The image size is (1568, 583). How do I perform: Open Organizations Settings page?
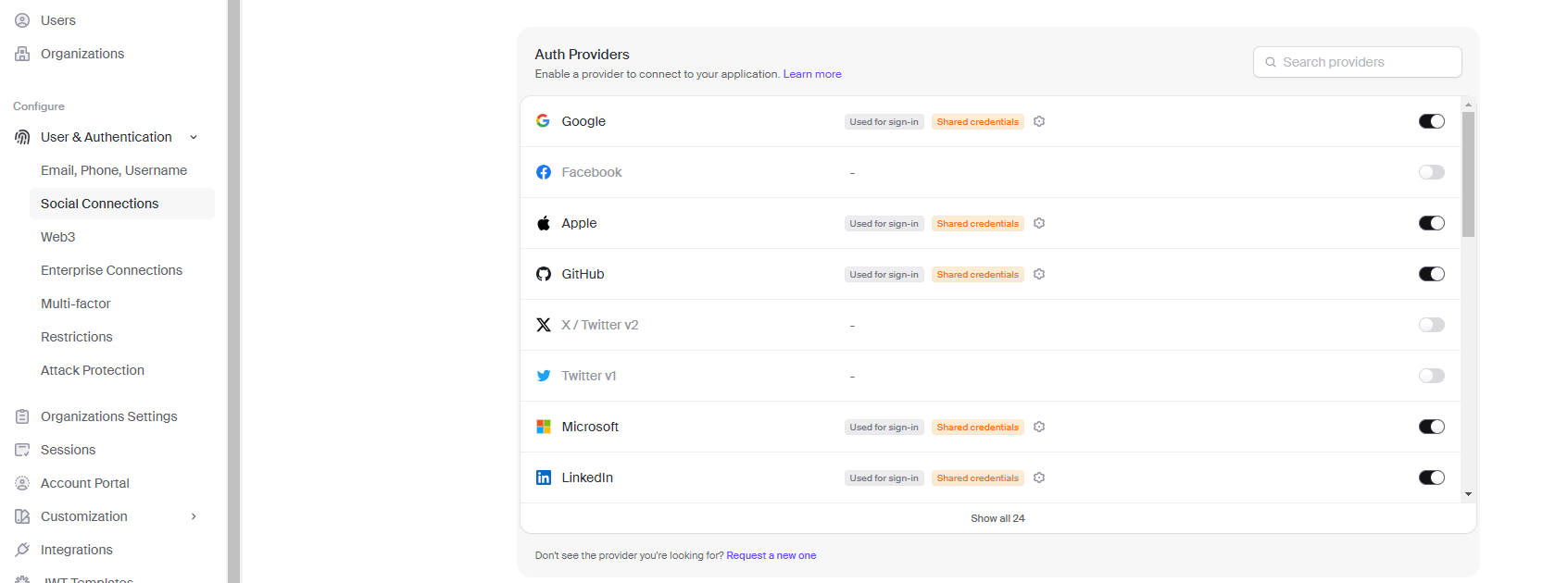pyautogui.click(x=109, y=416)
